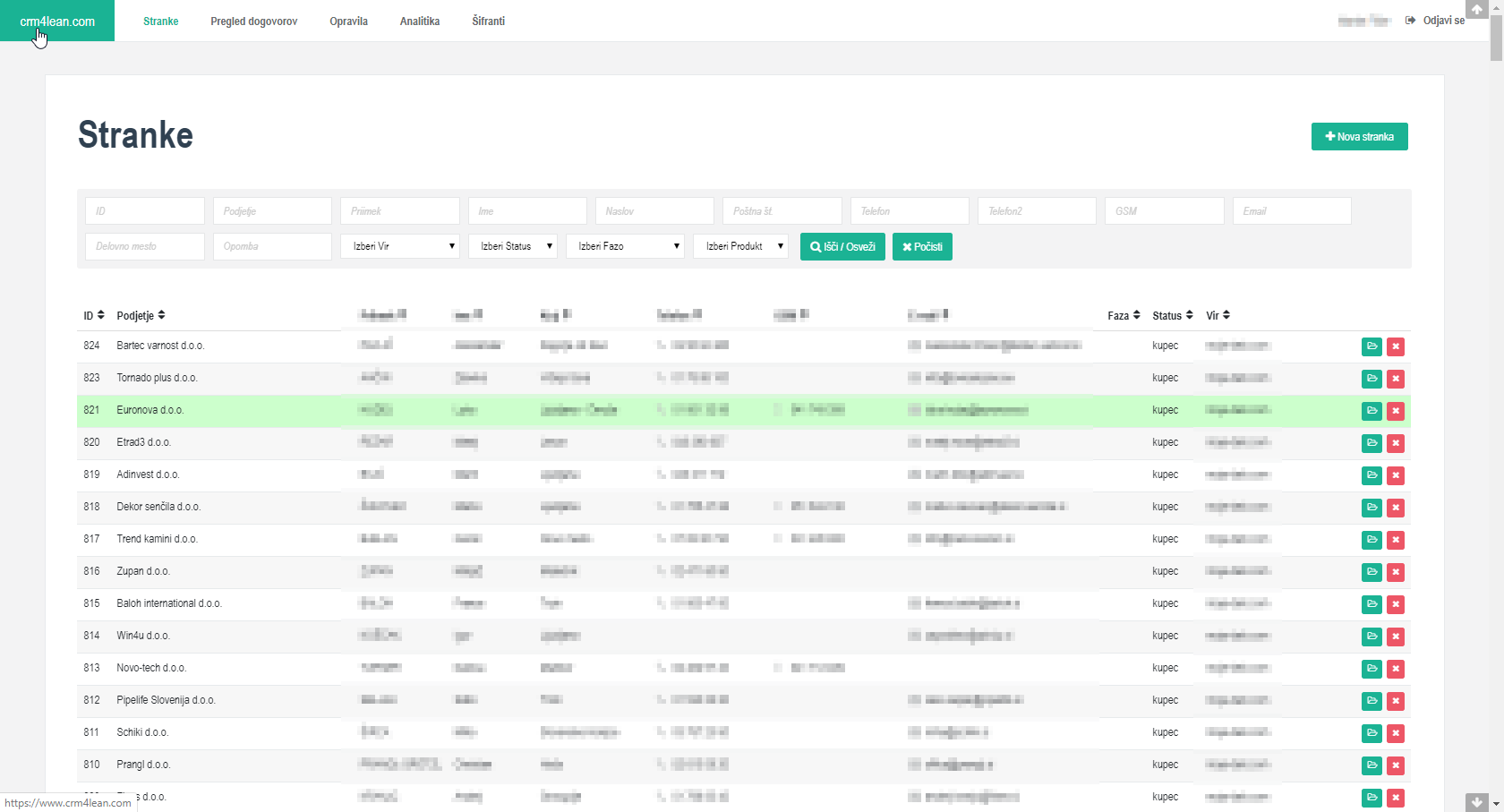Delete the Adinvest d.o.o. row
Image resolution: width=1504 pixels, height=812 pixels.
click(x=1395, y=475)
